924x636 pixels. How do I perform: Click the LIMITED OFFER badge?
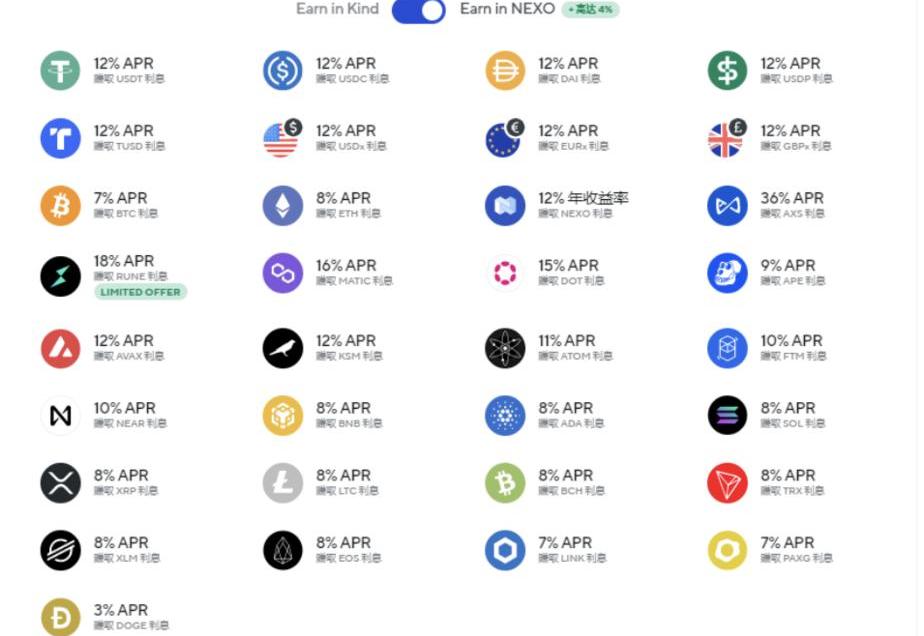point(140,292)
